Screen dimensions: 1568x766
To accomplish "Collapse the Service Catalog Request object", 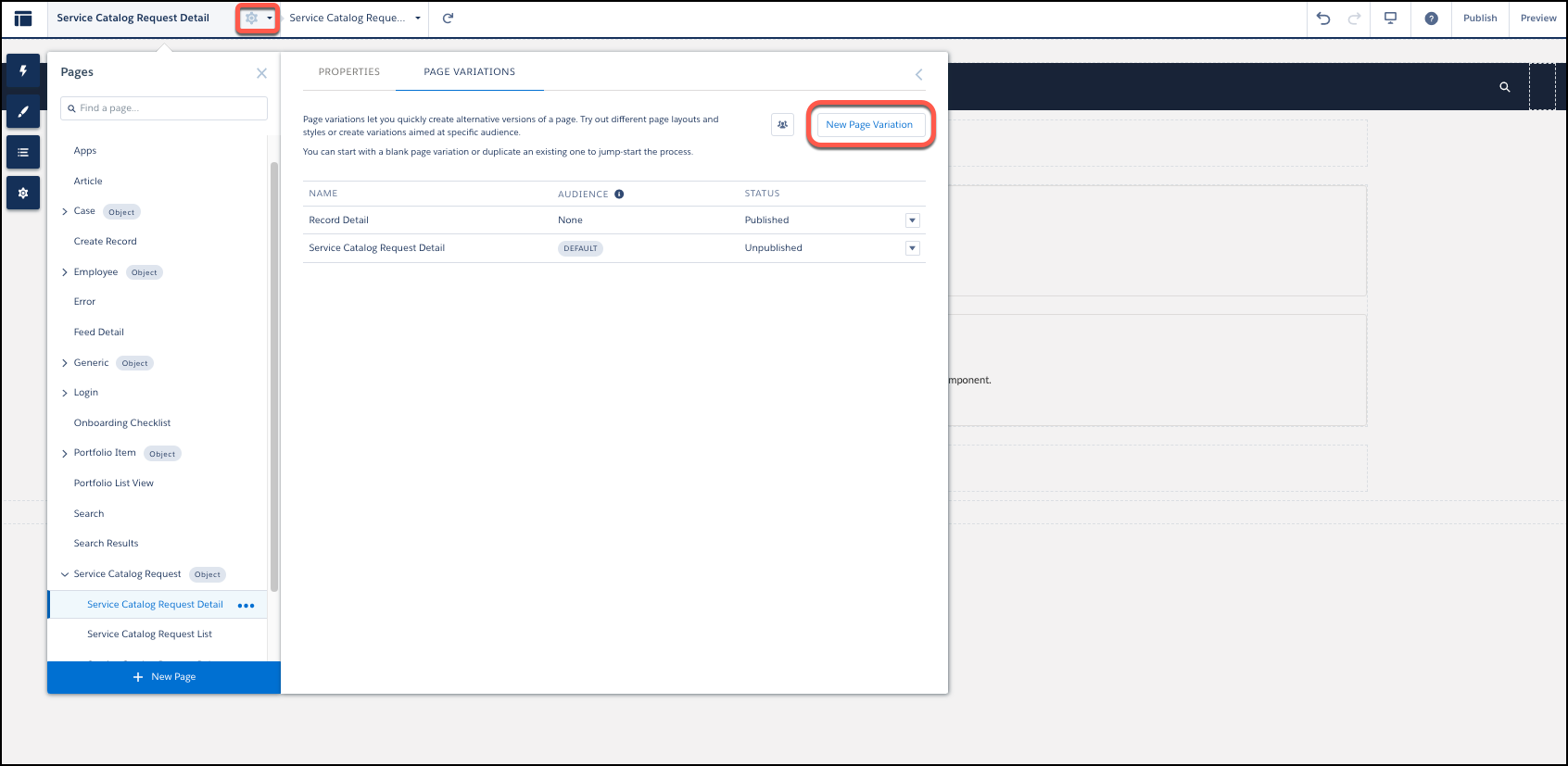I will coord(65,574).
